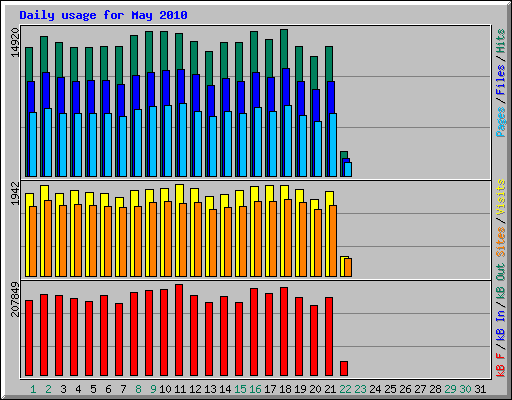Click the red kB F bar for day 1
This screenshot has width=512, height=400.
[29, 338]
